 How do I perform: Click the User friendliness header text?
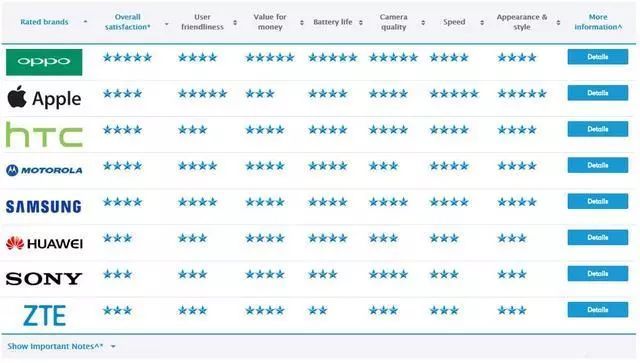pyautogui.click(x=202, y=22)
